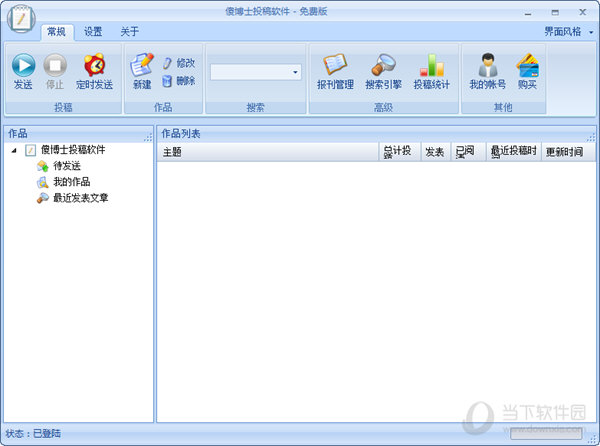Switch to the 关于 tab
600x446 pixels.
(130, 32)
